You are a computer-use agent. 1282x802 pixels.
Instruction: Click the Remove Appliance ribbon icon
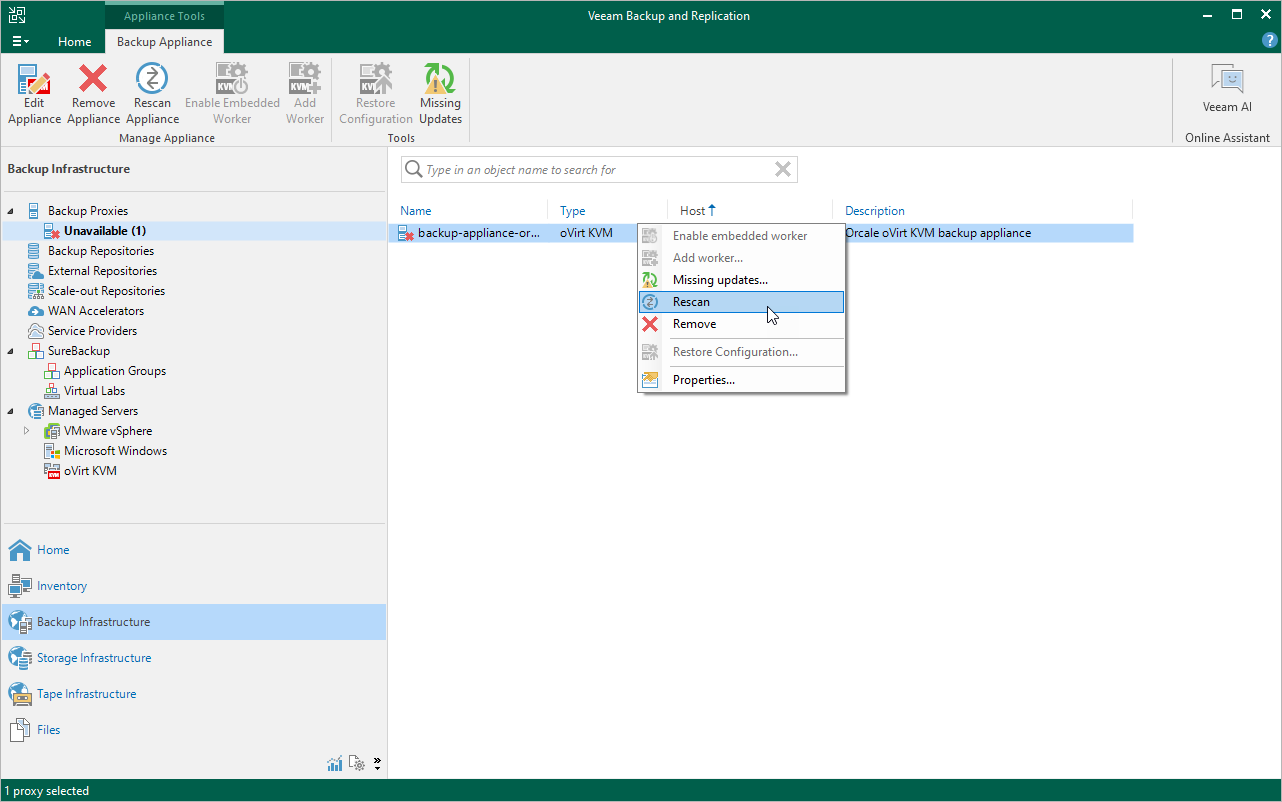pyautogui.click(x=93, y=94)
